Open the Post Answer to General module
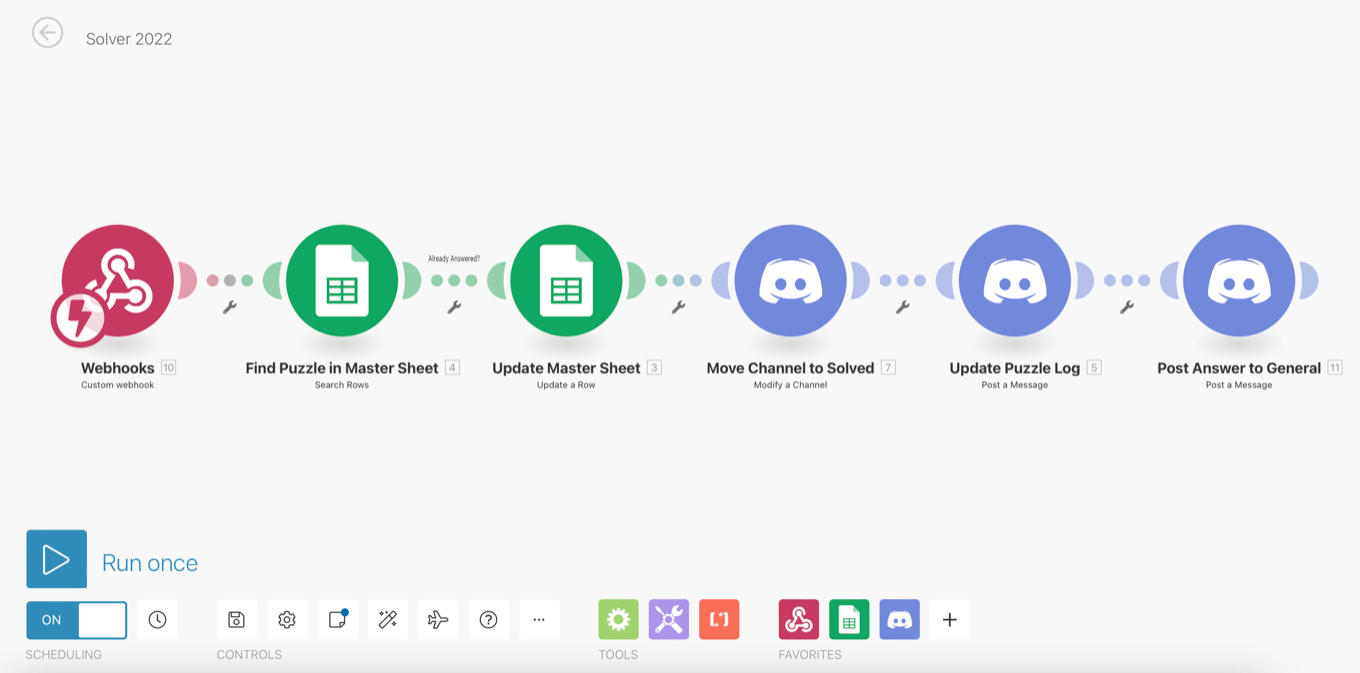 point(1239,281)
